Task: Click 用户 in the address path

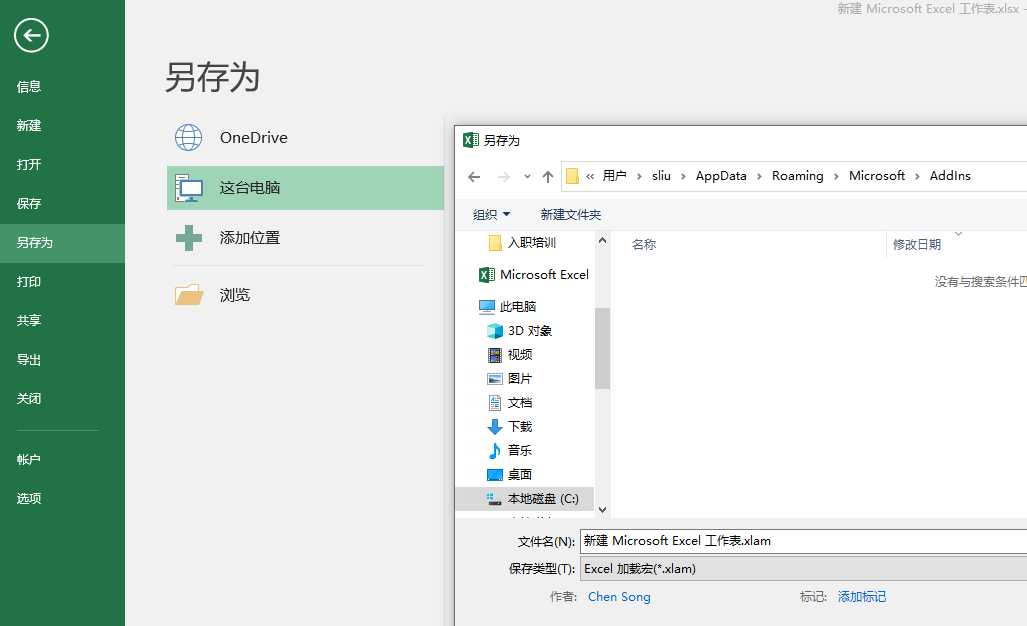Action: coord(614,176)
